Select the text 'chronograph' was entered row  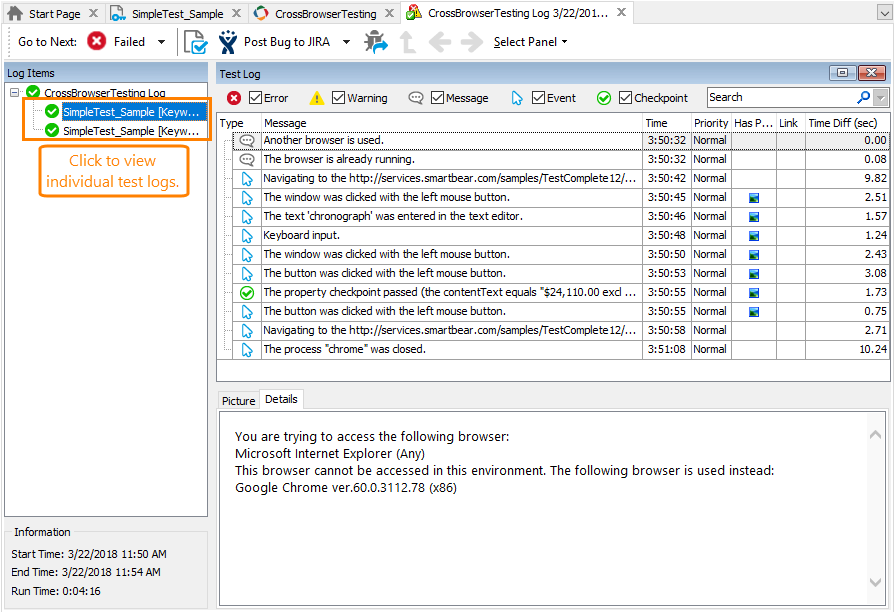click(561, 216)
